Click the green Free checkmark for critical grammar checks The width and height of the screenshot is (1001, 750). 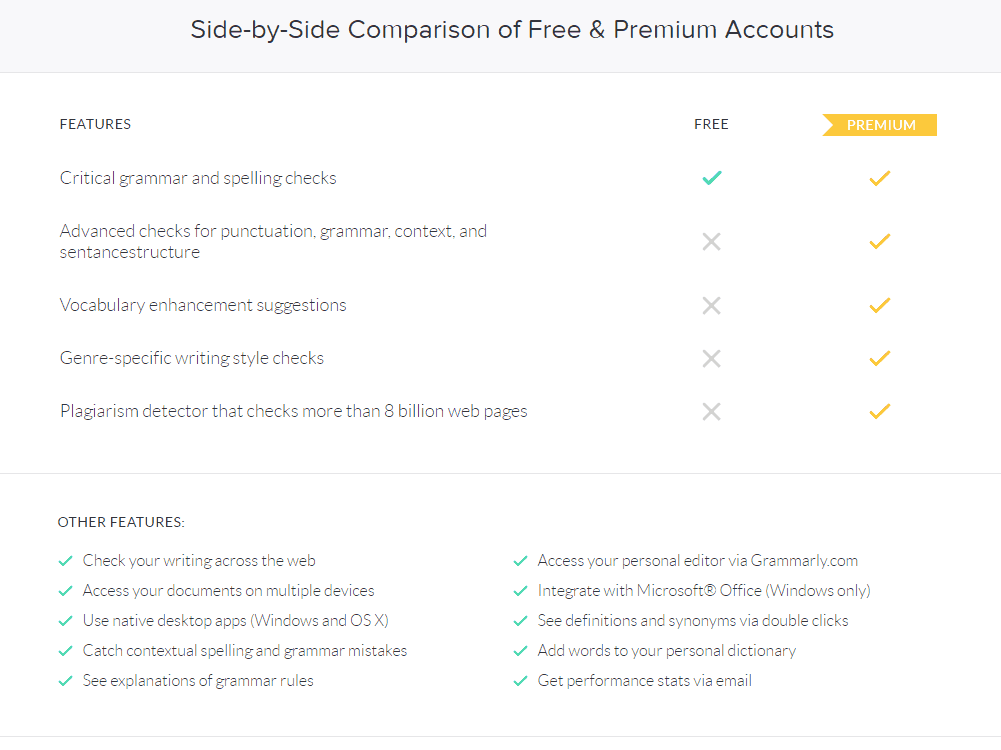[712, 178]
